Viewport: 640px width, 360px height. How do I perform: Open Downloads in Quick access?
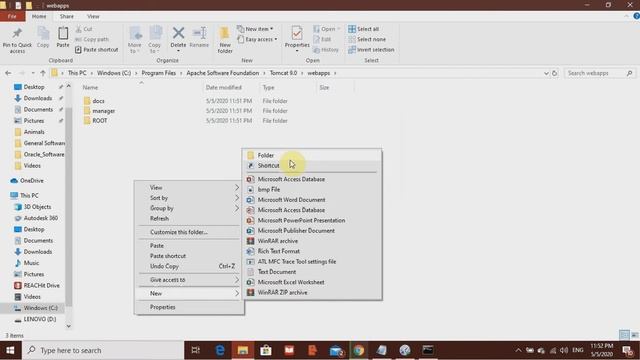38,98
